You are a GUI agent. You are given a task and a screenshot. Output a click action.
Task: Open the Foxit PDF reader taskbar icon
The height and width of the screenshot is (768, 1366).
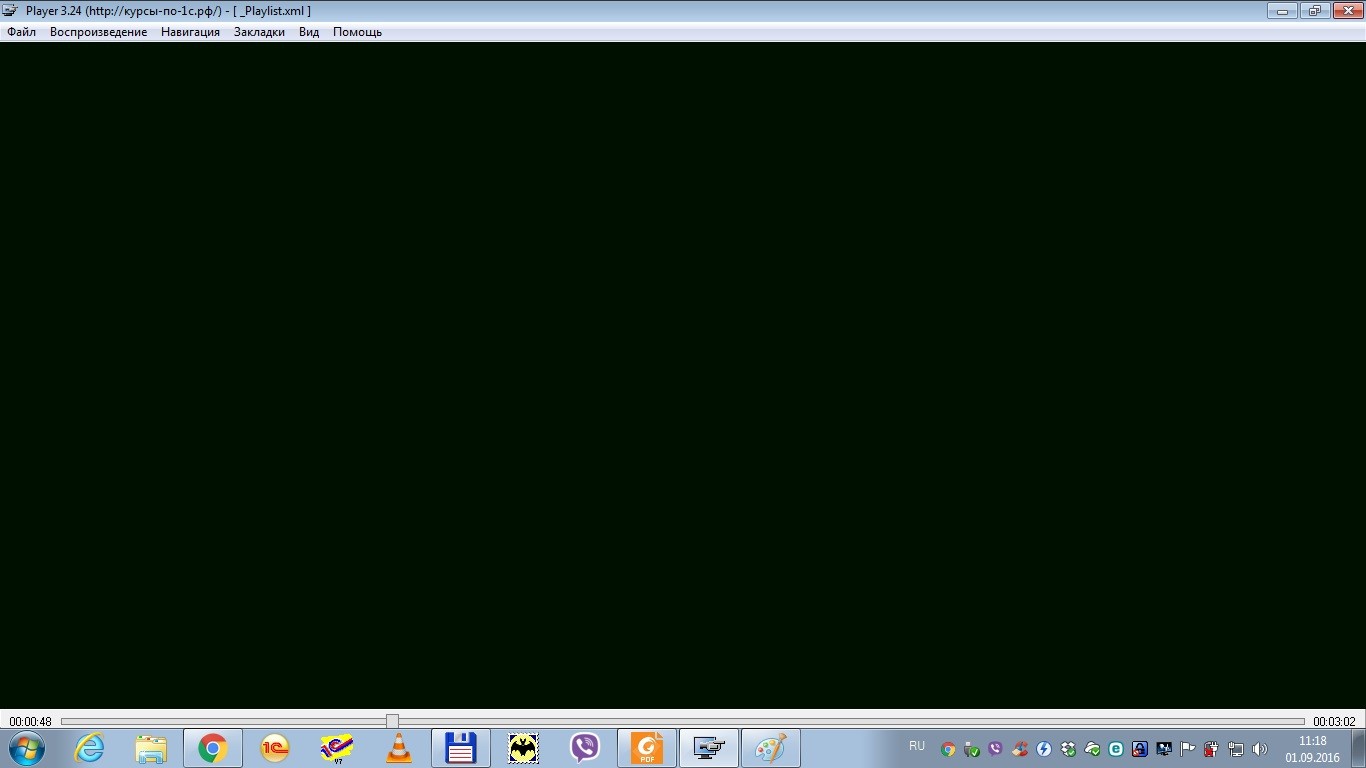pos(646,748)
